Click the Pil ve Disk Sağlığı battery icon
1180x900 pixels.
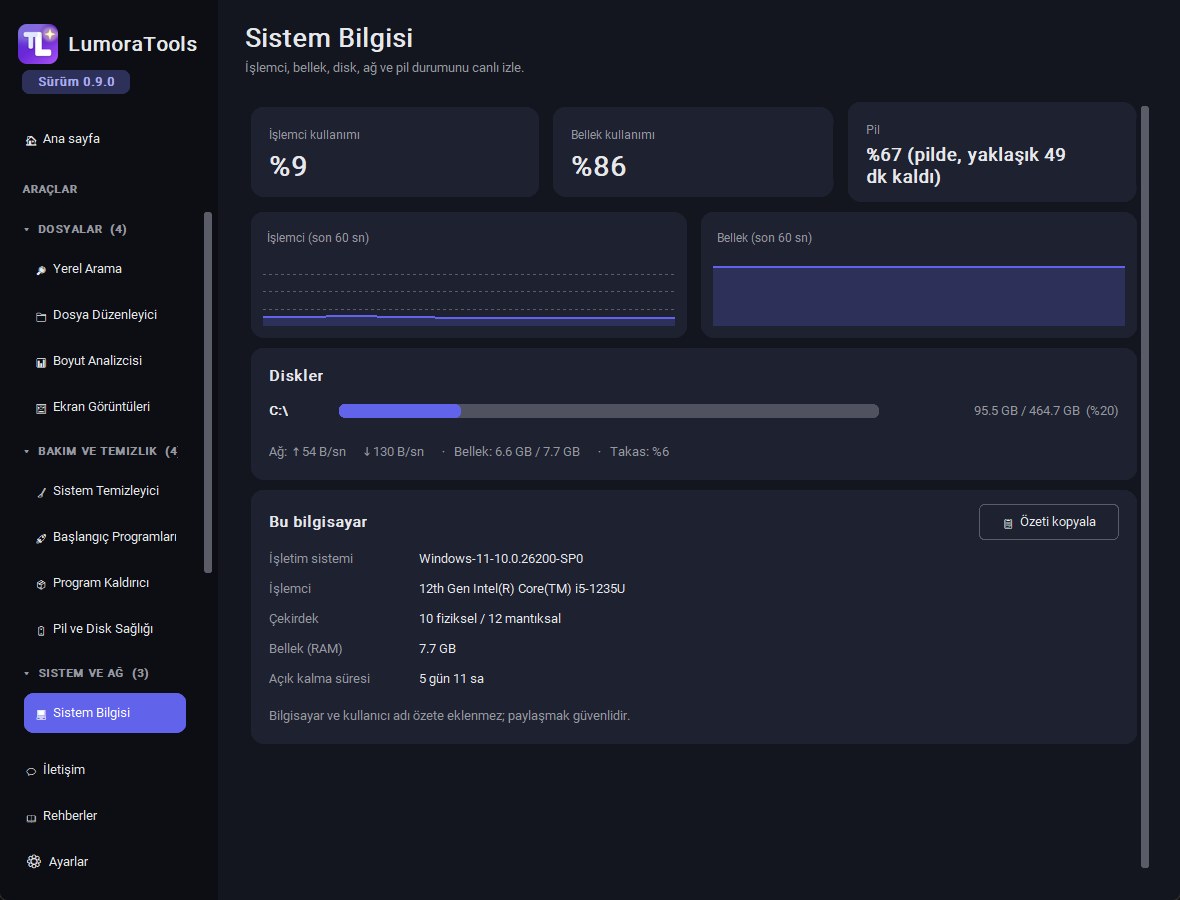coord(41,630)
